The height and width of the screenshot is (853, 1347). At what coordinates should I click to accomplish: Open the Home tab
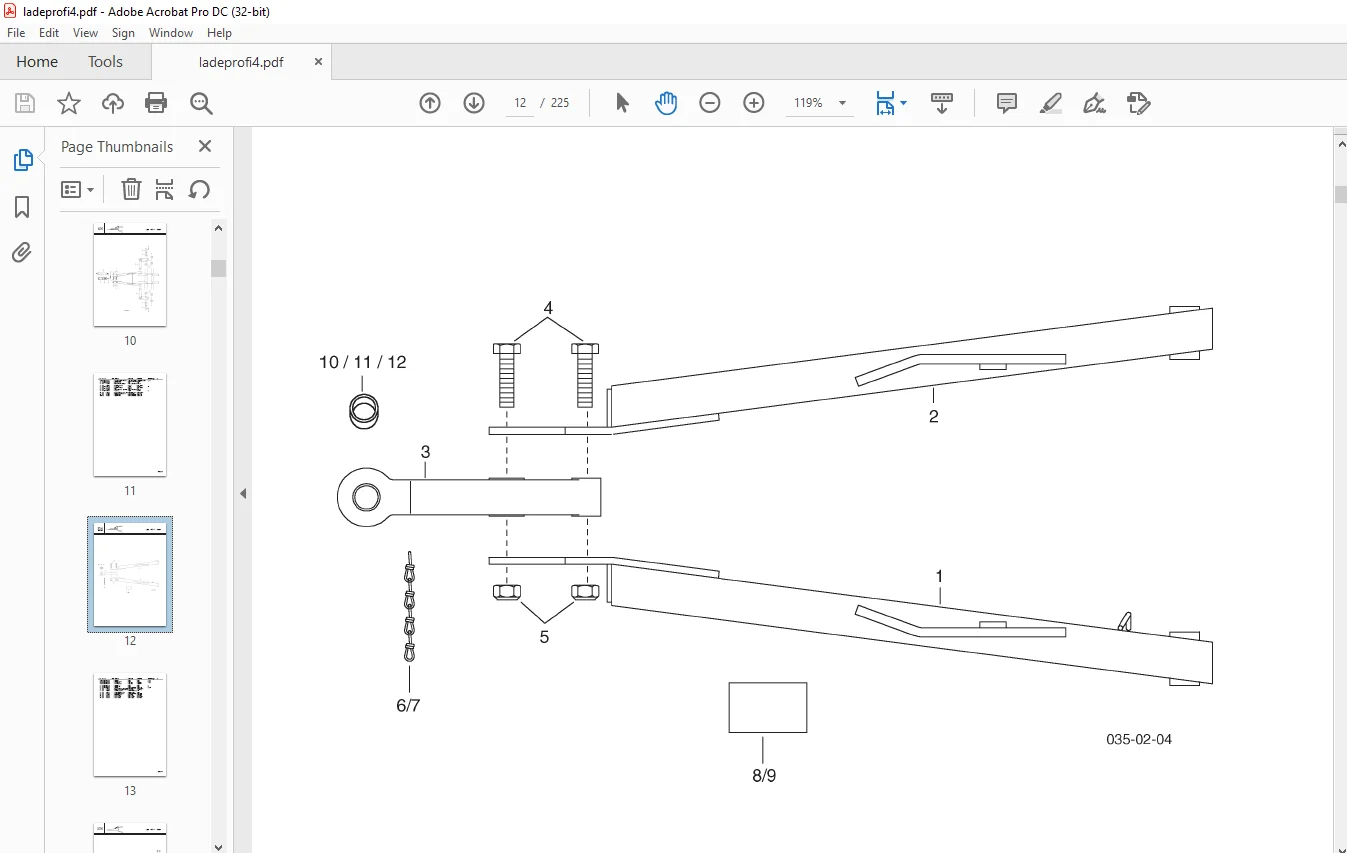[37, 62]
